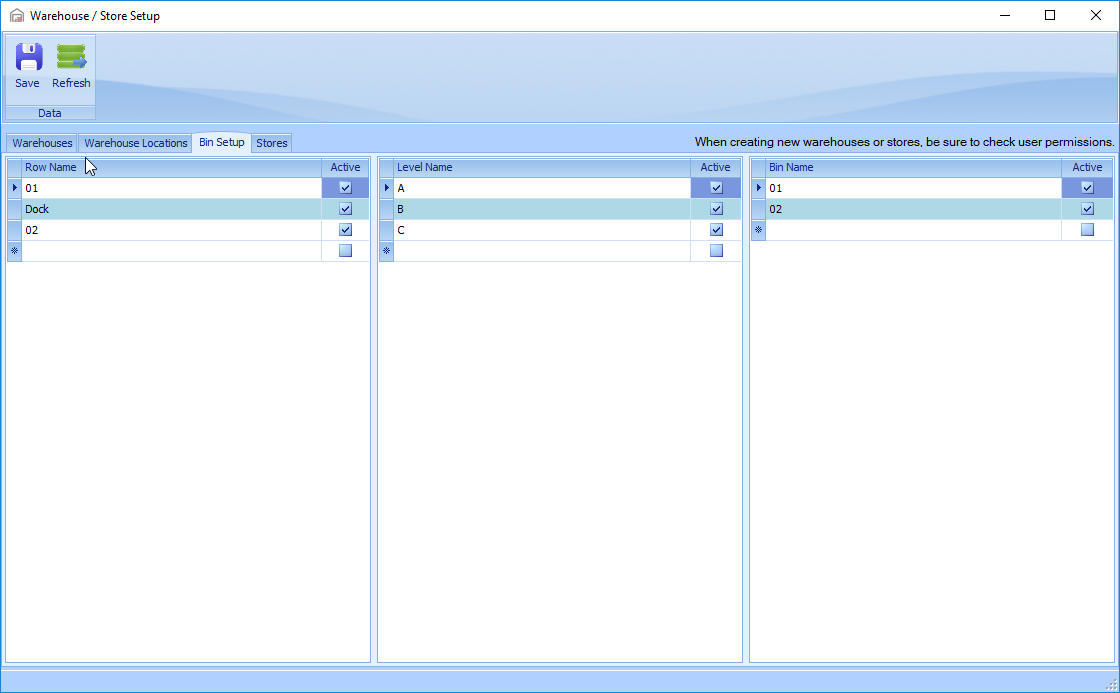The height and width of the screenshot is (693, 1120).
Task: Click the Refresh data icon
Action: [x=71, y=58]
